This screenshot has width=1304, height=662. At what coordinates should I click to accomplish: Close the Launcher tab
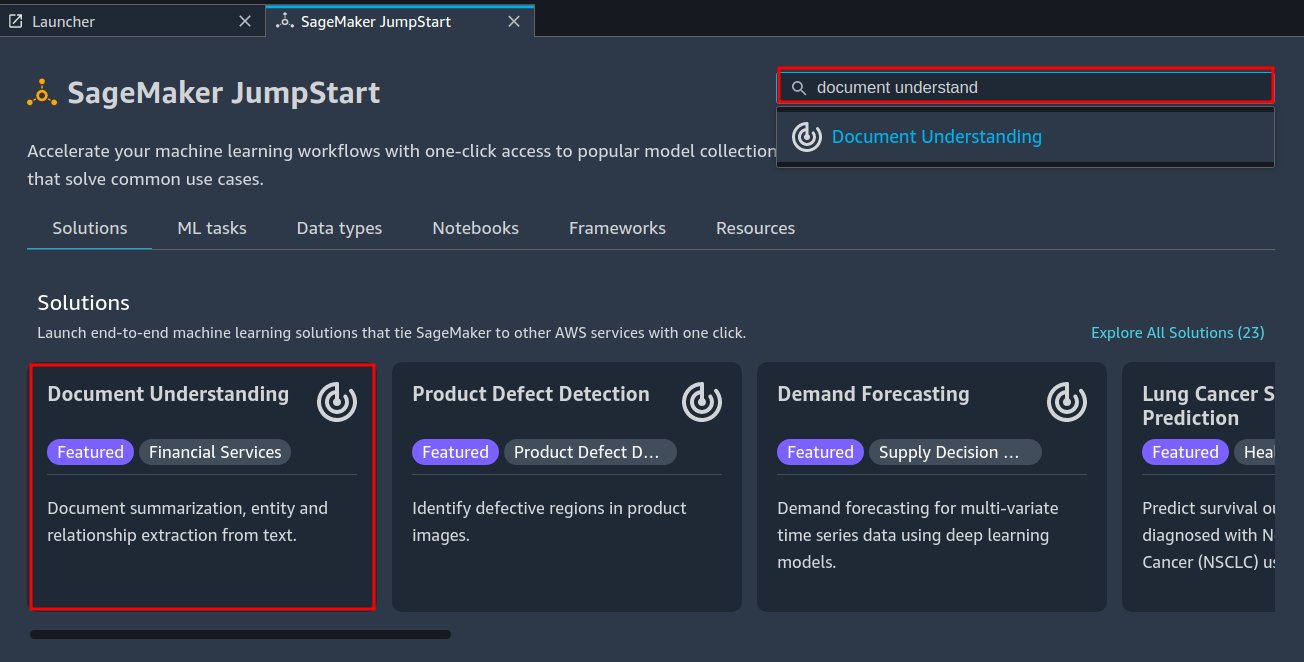(246, 21)
